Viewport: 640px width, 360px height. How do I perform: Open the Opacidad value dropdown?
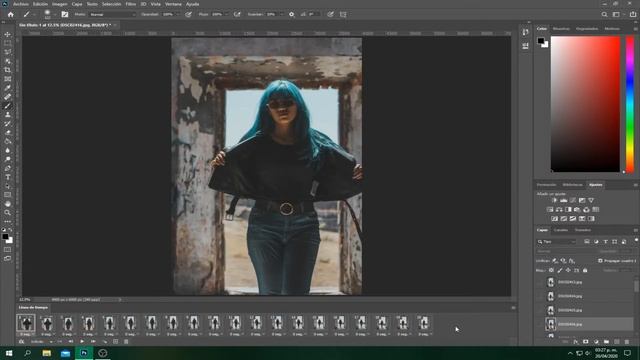click(177, 14)
